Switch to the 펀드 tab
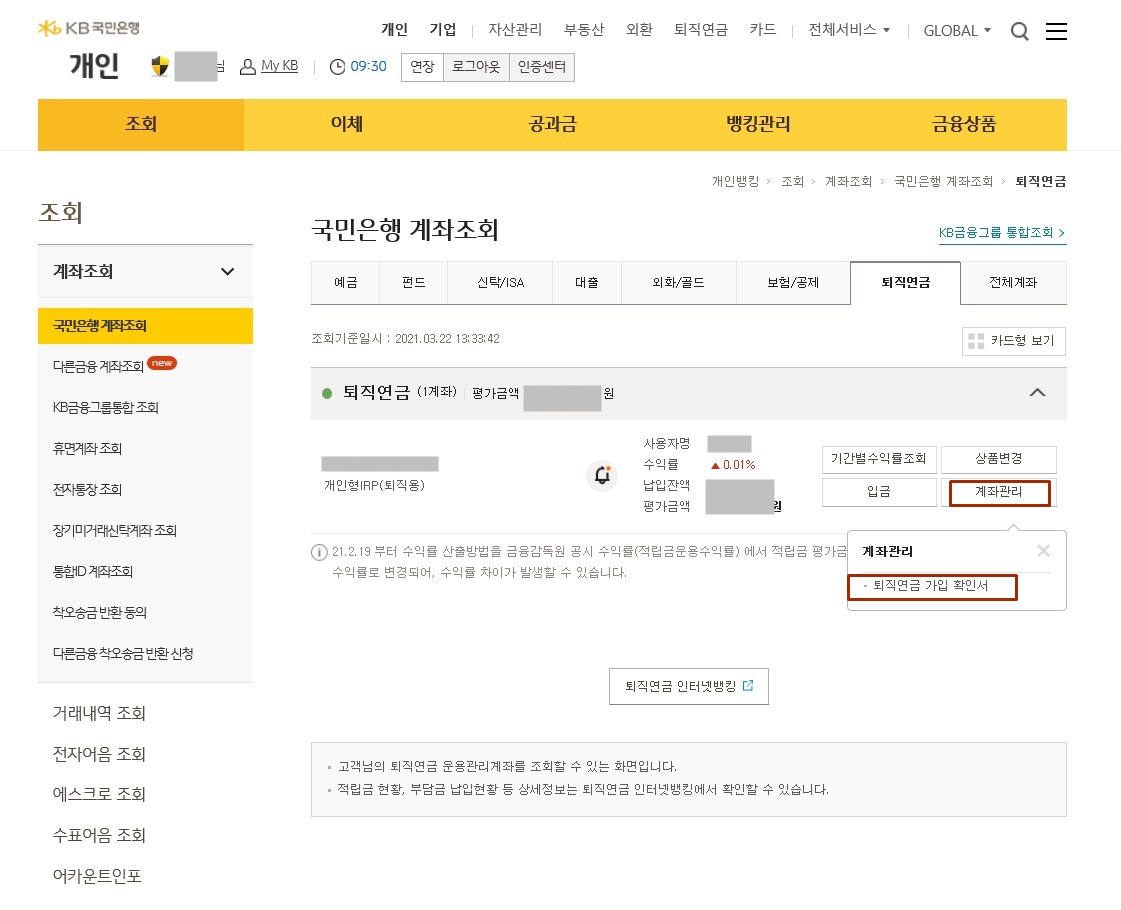Viewport: 1121px width, 910px height. pyautogui.click(x=413, y=282)
